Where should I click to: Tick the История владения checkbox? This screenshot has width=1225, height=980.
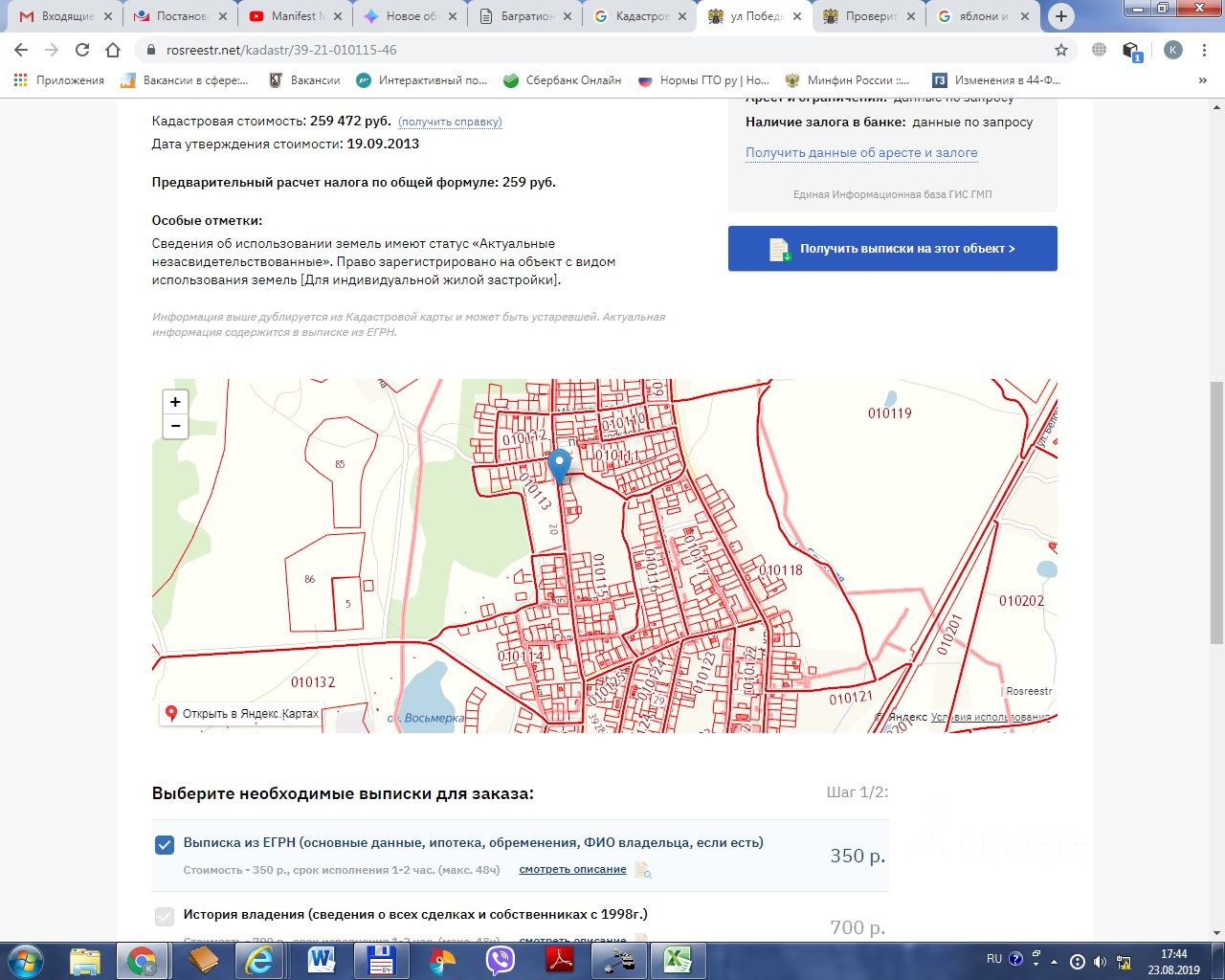point(165,916)
